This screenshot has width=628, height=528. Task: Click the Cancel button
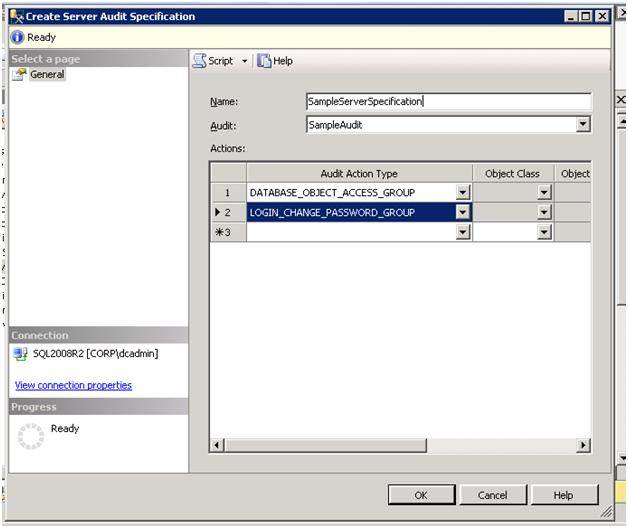click(493, 495)
